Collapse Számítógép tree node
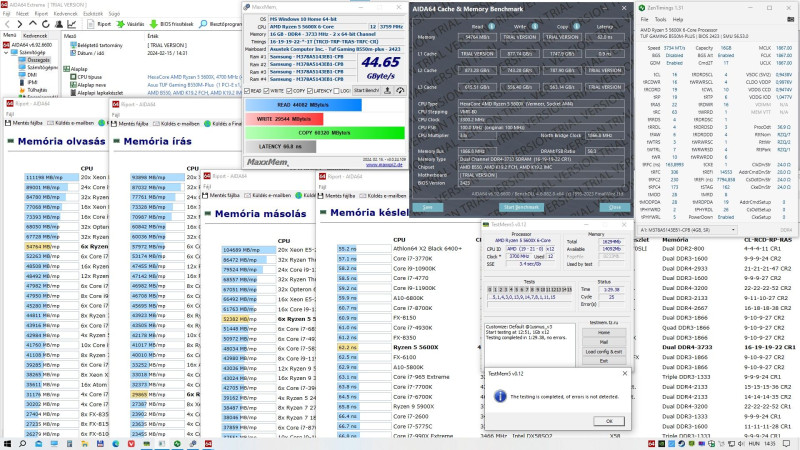This screenshot has width=800, height=450. [x=6, y=52]
